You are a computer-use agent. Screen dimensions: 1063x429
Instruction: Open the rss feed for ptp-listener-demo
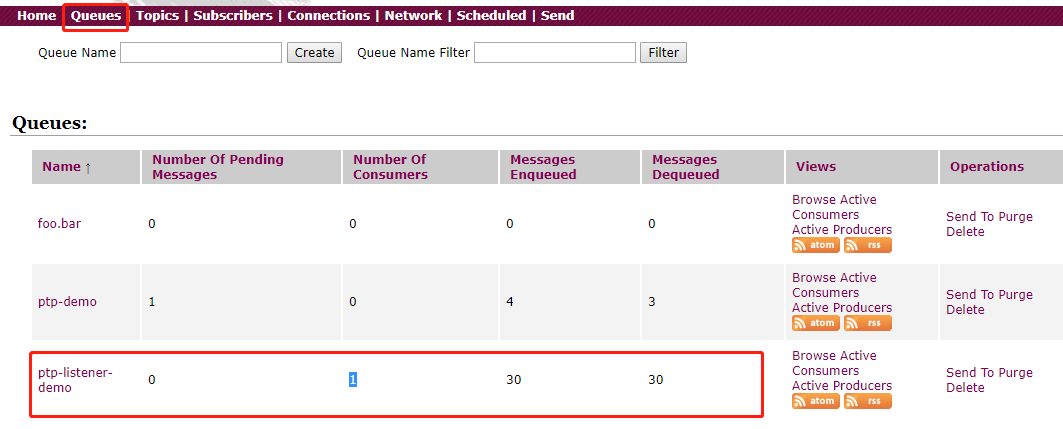pos(867,401)
